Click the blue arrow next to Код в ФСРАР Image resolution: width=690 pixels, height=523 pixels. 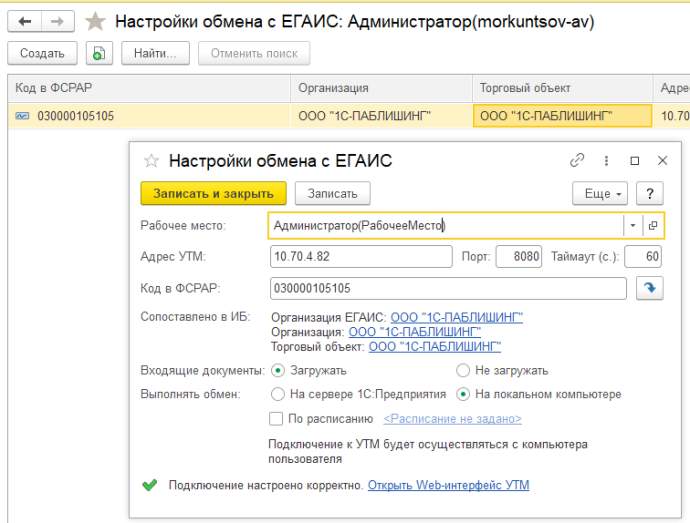coord(647,289)
